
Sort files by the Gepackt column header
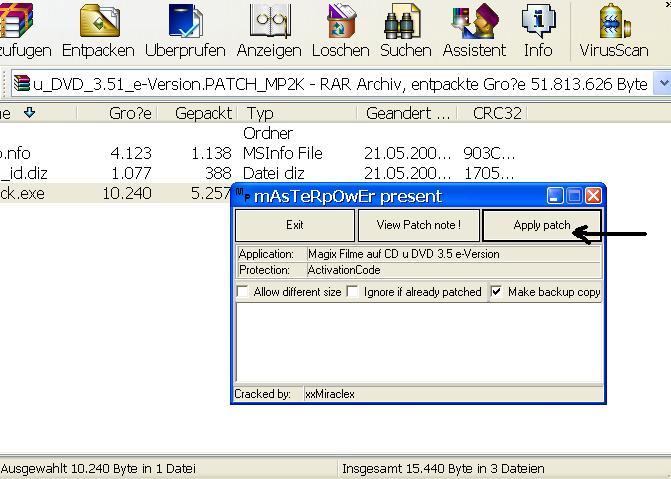203,114
